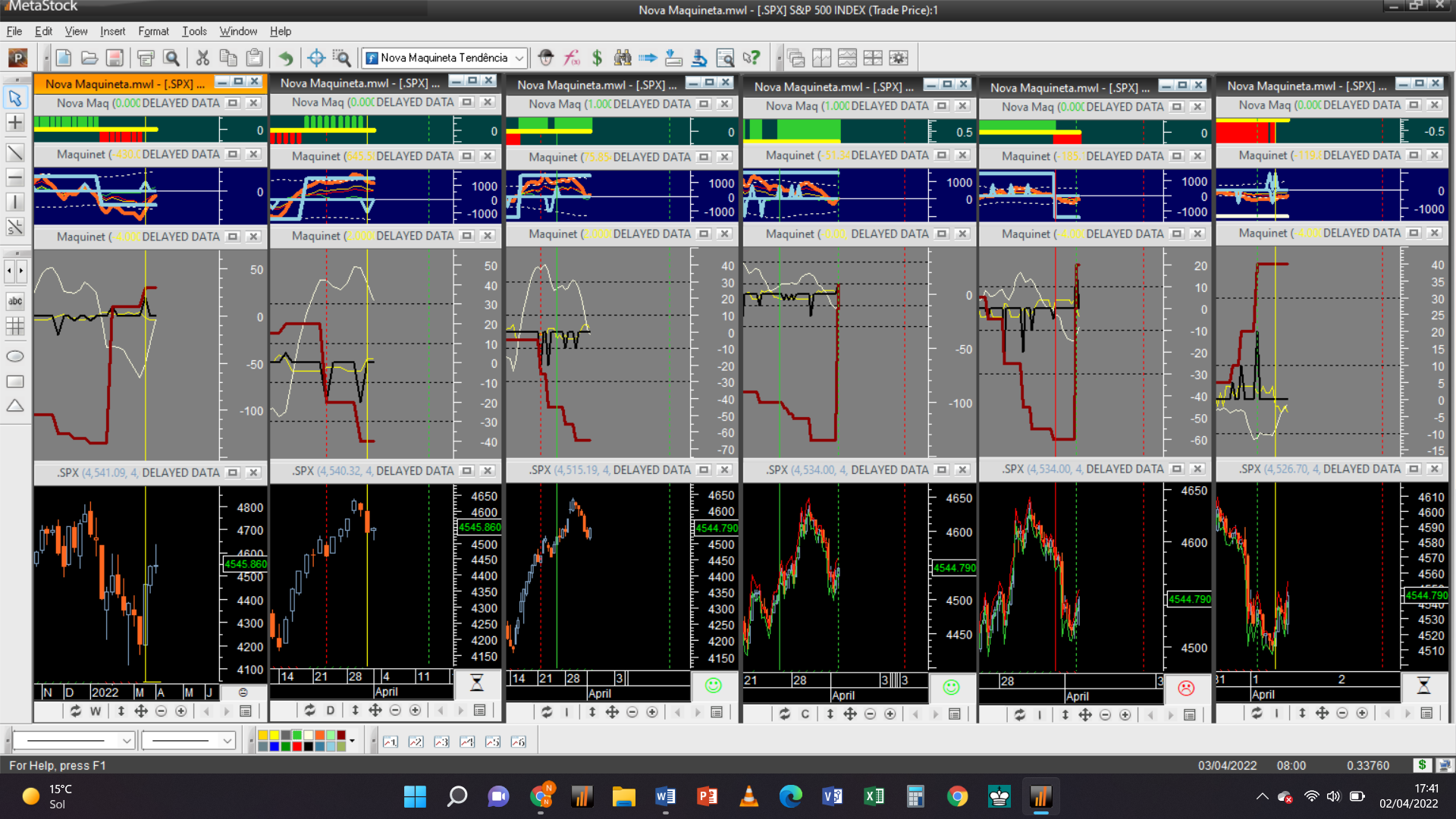The image size is (1456, 819).
Task: Zoom in on the weekly SPX chart
Action: (x=180, y=711)
